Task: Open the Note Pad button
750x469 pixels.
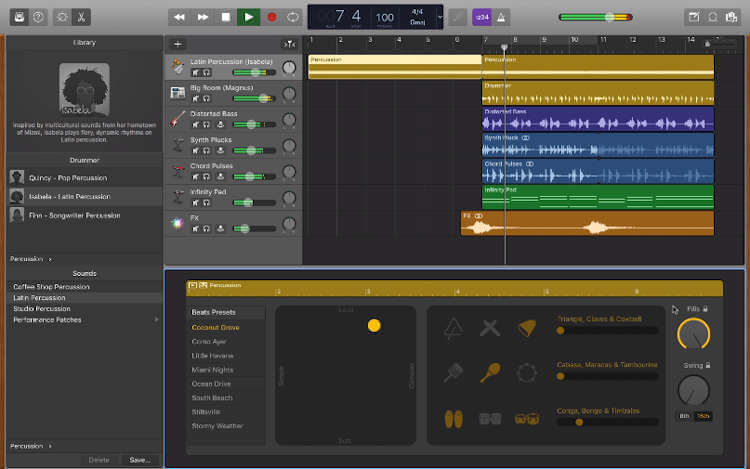Action: click(x=694, y=17)
